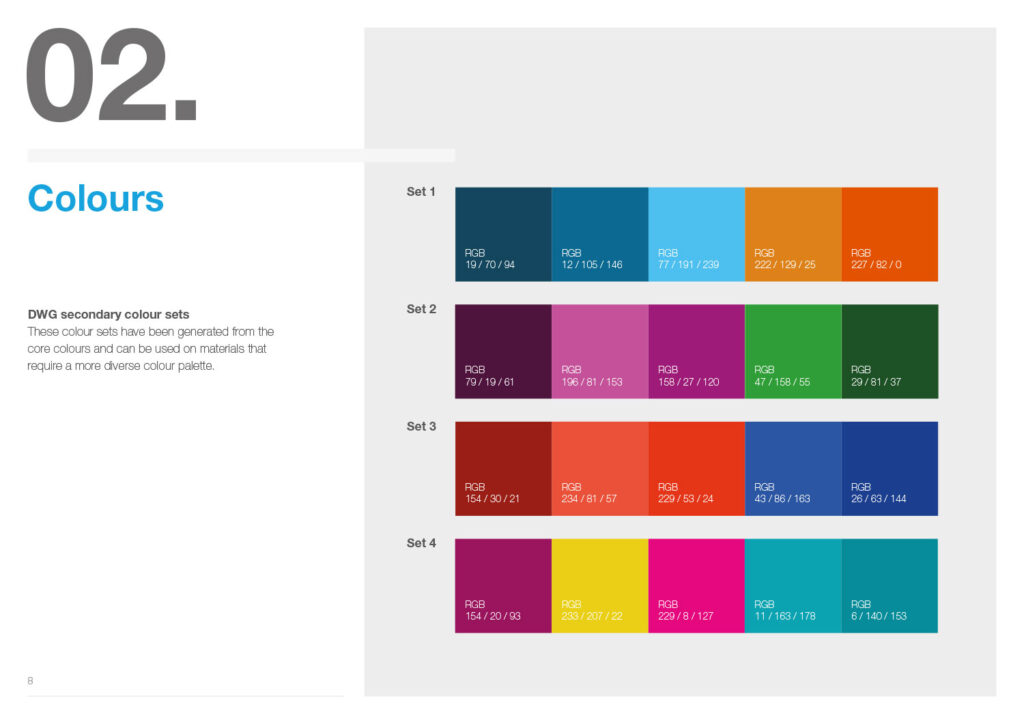Select the navy swatch RGB 26 / 63 / 144

pos(890,469)
